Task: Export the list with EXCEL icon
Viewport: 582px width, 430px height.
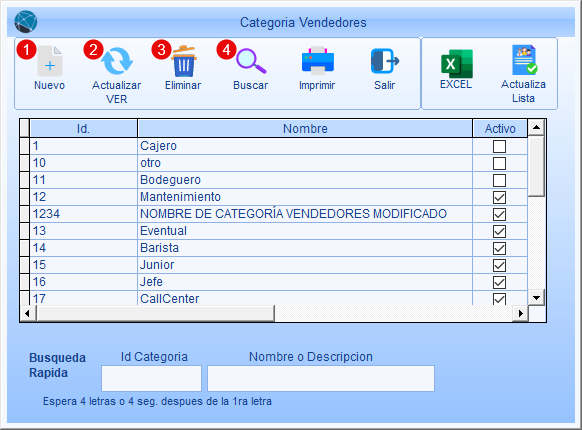Action: tap(457, 64)
